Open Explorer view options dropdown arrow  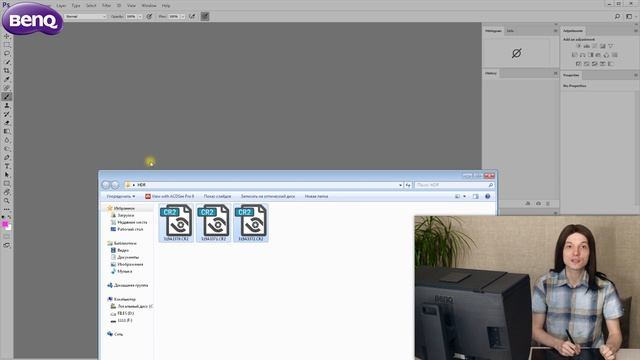pos(464,196)
